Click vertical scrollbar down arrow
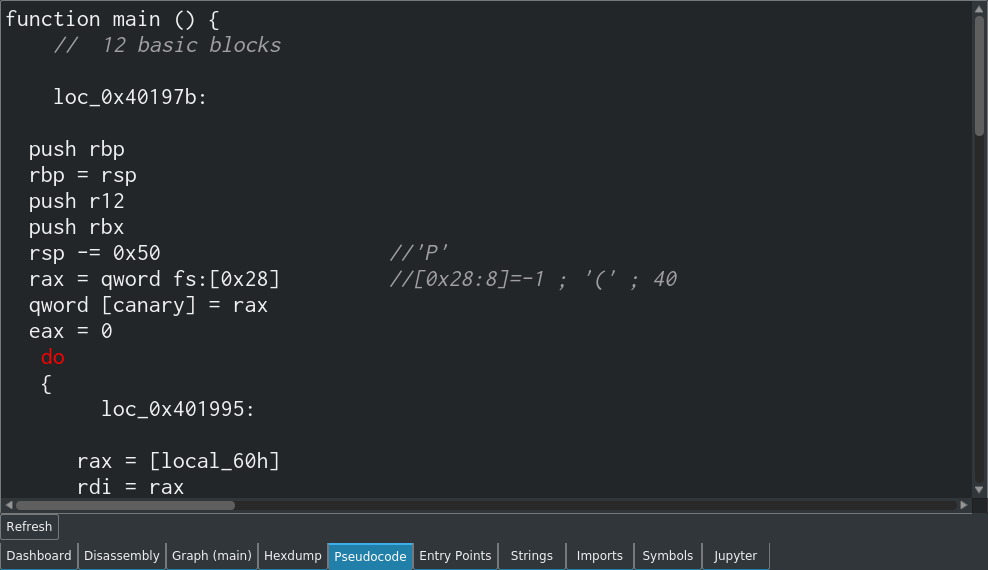Image resolution: width=988 pixels, height=570 pixels. click(979, 489)
